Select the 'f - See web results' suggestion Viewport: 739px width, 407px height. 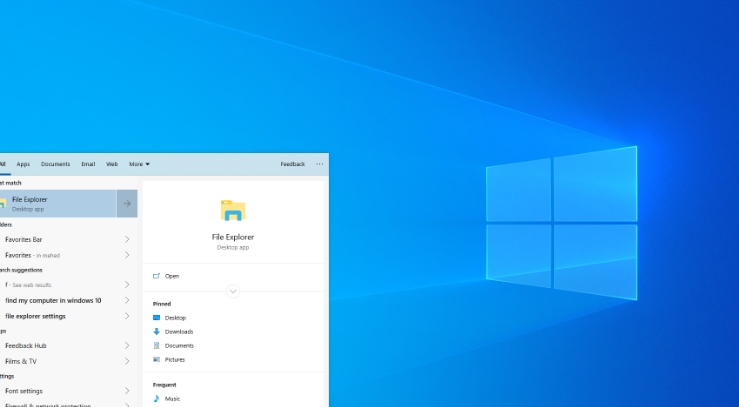coord(28,285)
